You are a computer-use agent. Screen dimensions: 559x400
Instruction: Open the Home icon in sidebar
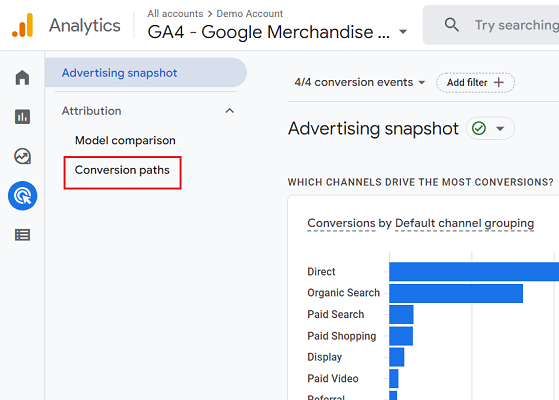click(22, 77)
